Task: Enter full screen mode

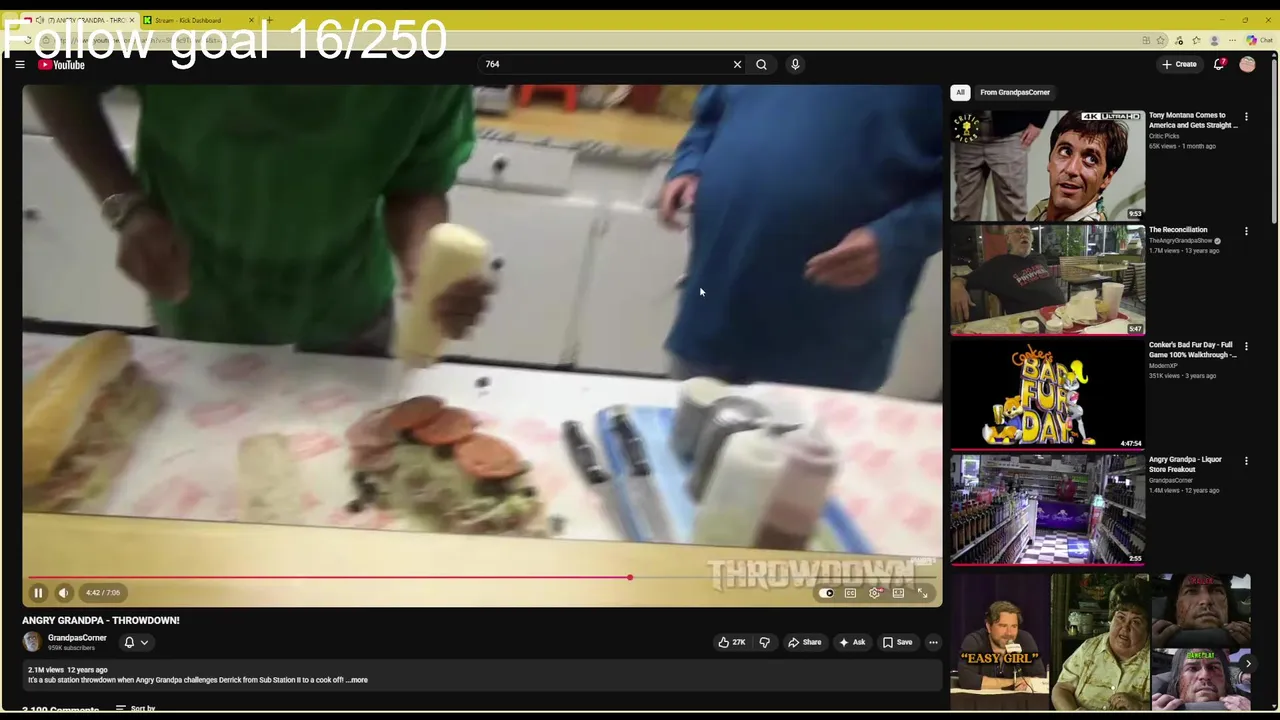Action: point(922,593)
